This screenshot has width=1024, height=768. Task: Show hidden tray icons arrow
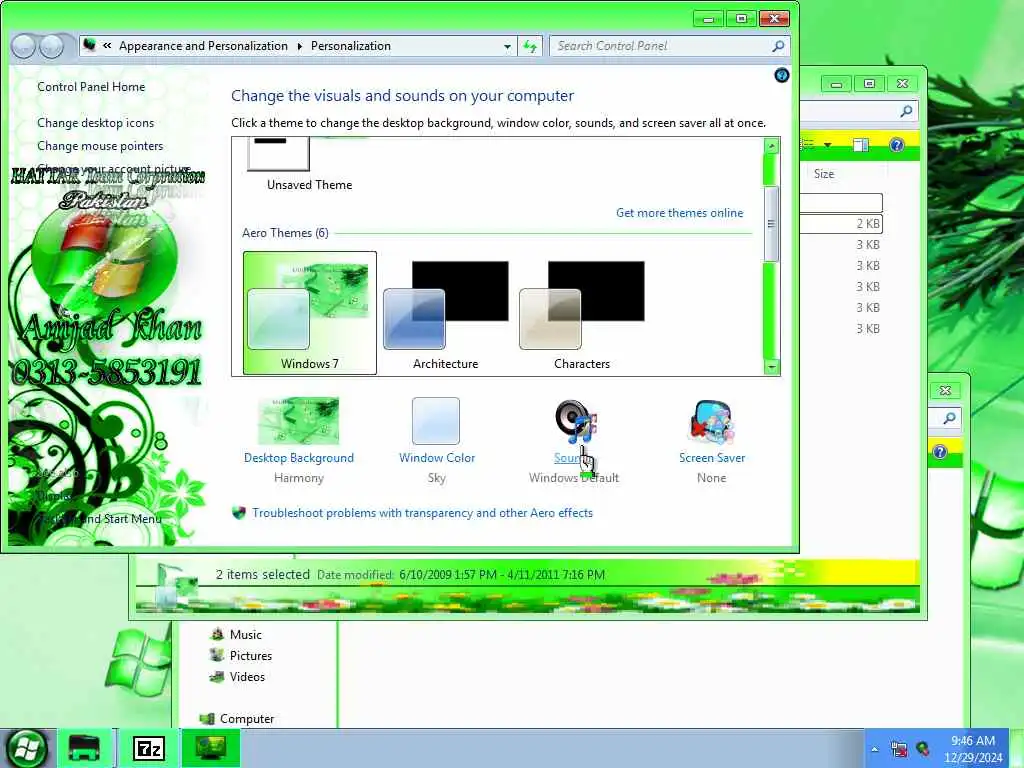(x=874, y=749)
